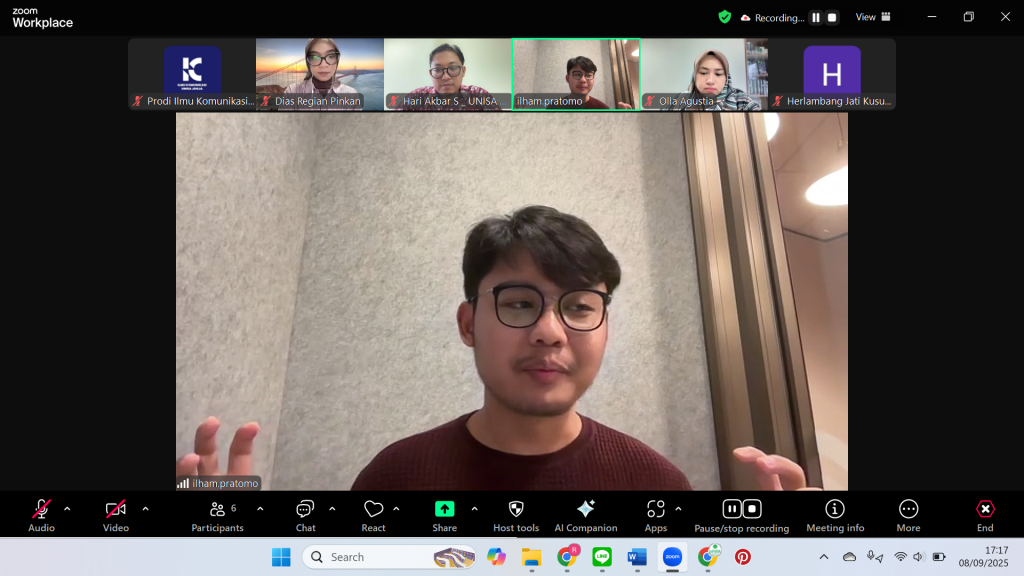The width and height of the screenshot is (1024, 576).
Task: Expand share options arrow next to Share
Action: pos(474,509)
